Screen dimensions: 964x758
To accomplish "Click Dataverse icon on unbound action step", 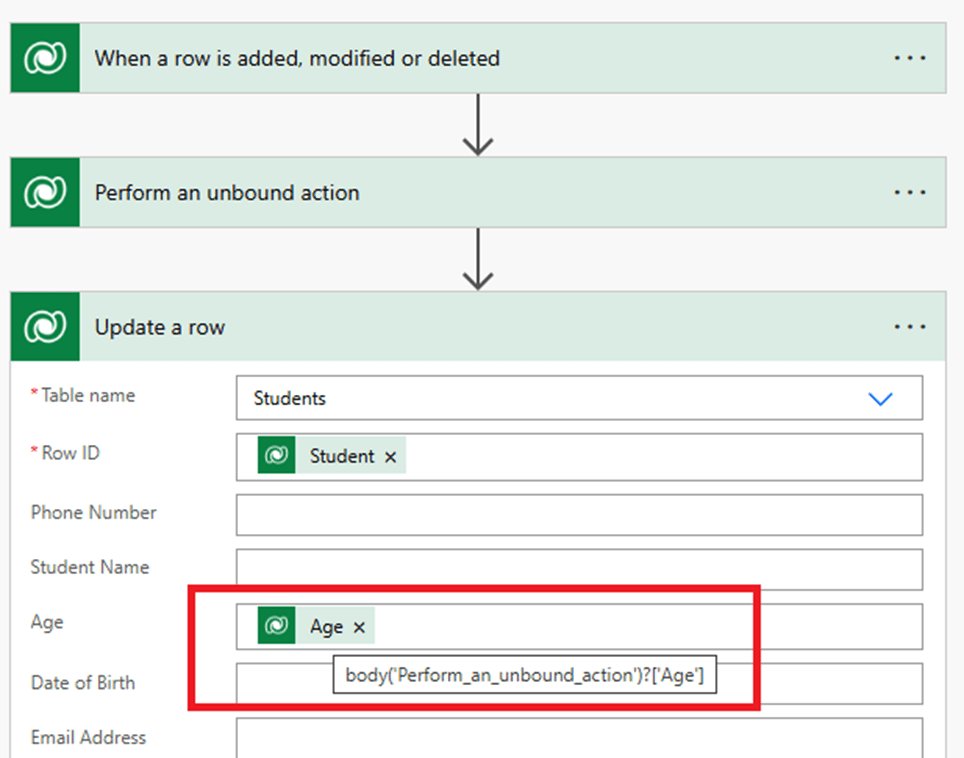I will pyautogui.click(x=45, y=192).
